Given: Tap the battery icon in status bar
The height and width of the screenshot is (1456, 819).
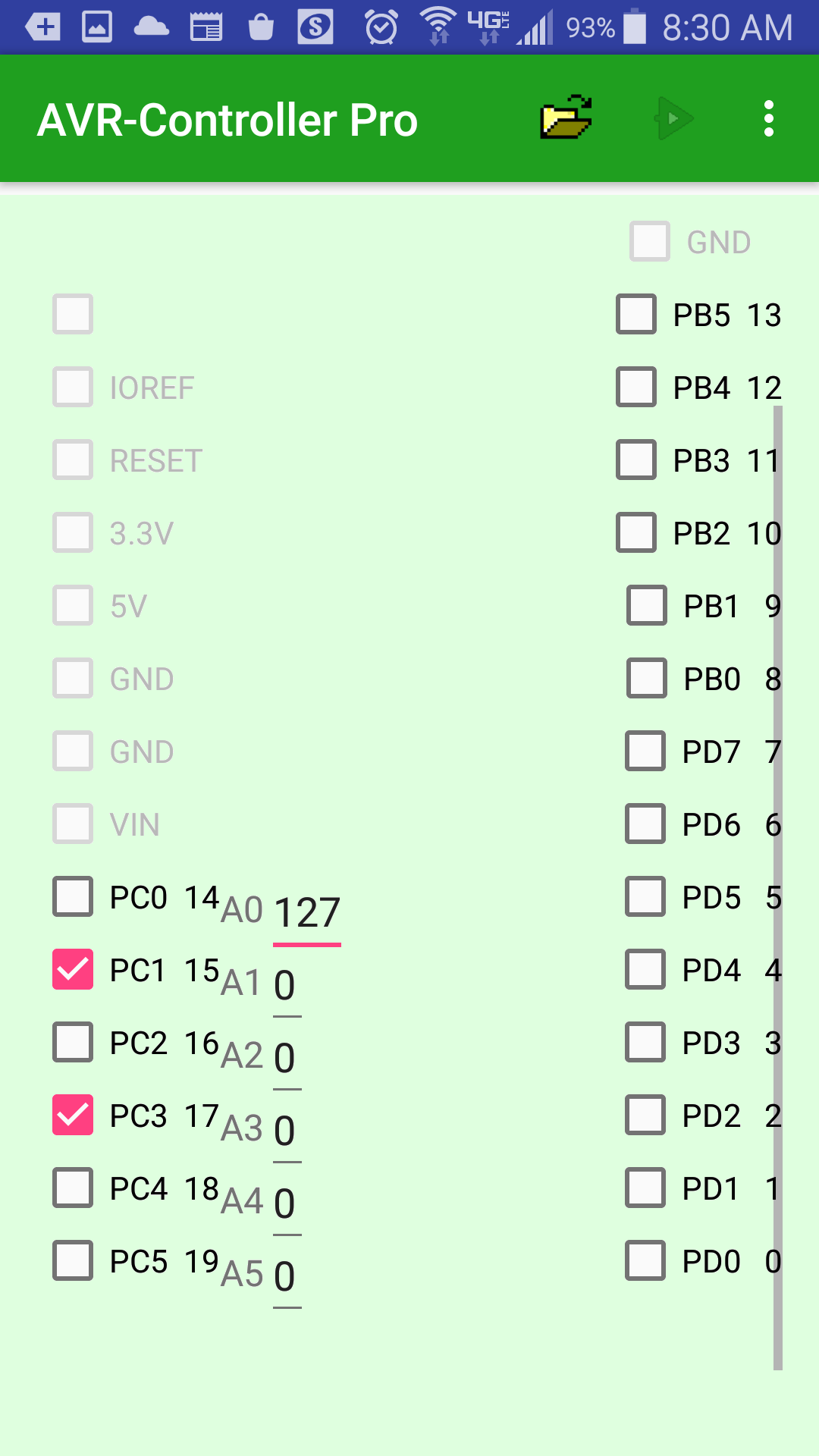Looking at the screenshot, I should pos(634,27).
